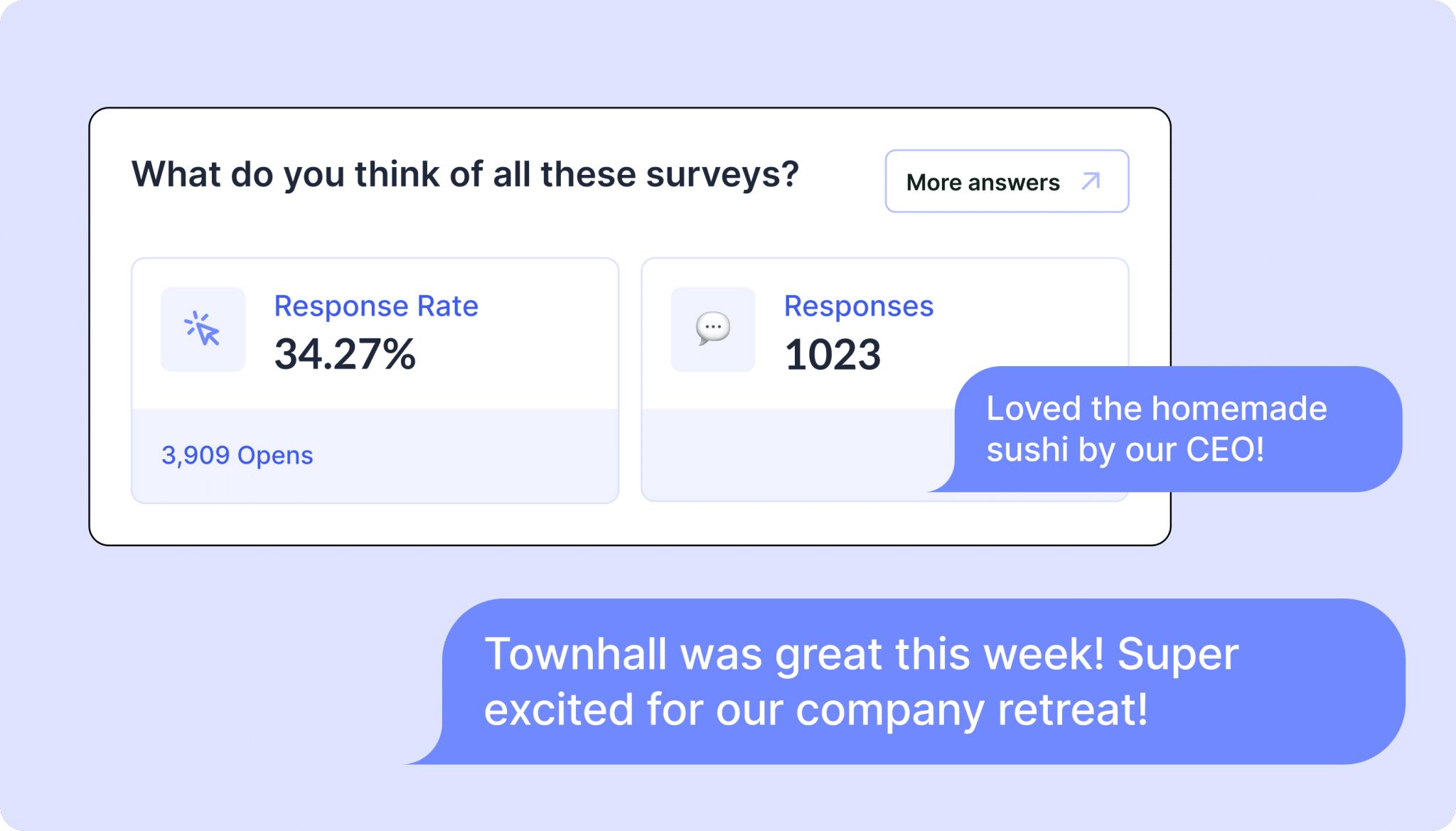This screenshot has width=1456, height=831.
Task: Open the Townhall comment bubble
Action: tap(904, 681)
